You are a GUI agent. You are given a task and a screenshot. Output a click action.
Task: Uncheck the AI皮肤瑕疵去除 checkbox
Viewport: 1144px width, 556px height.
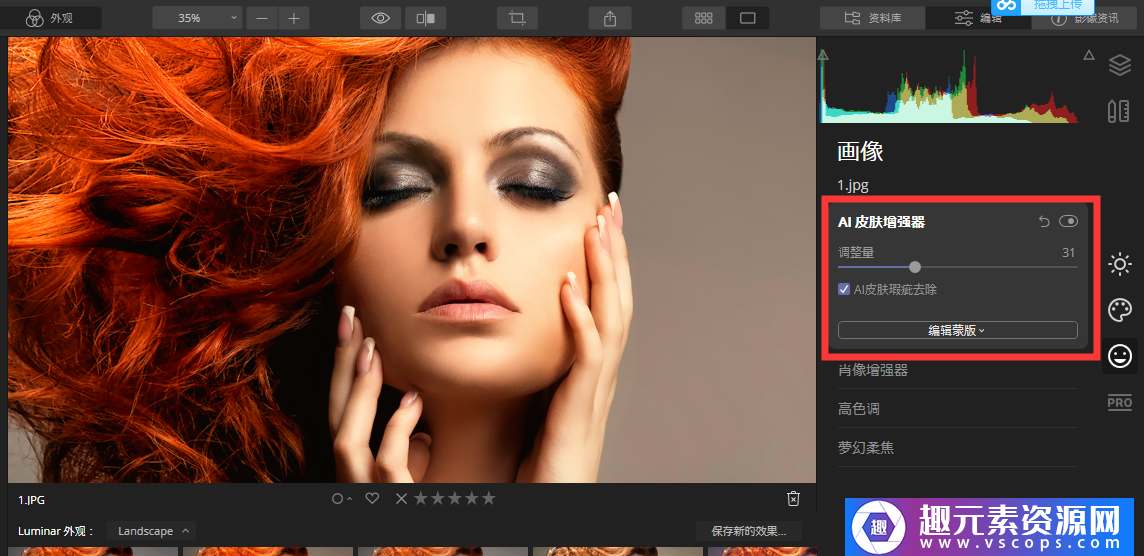(x=844, y=290)
